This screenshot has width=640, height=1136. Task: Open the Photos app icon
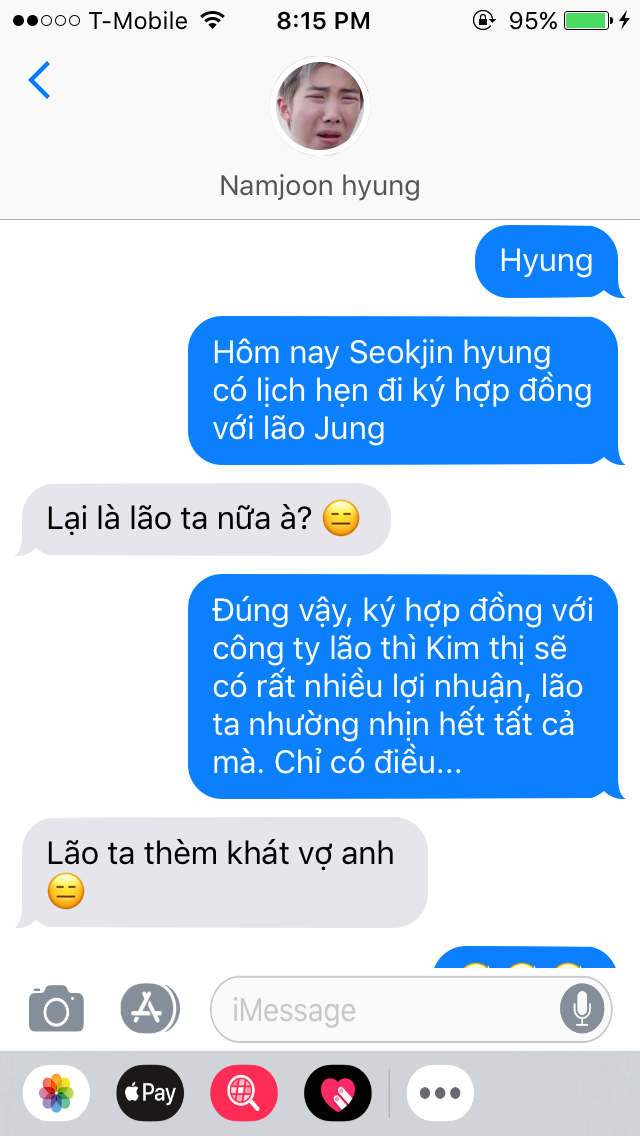tap(57, 1093)
